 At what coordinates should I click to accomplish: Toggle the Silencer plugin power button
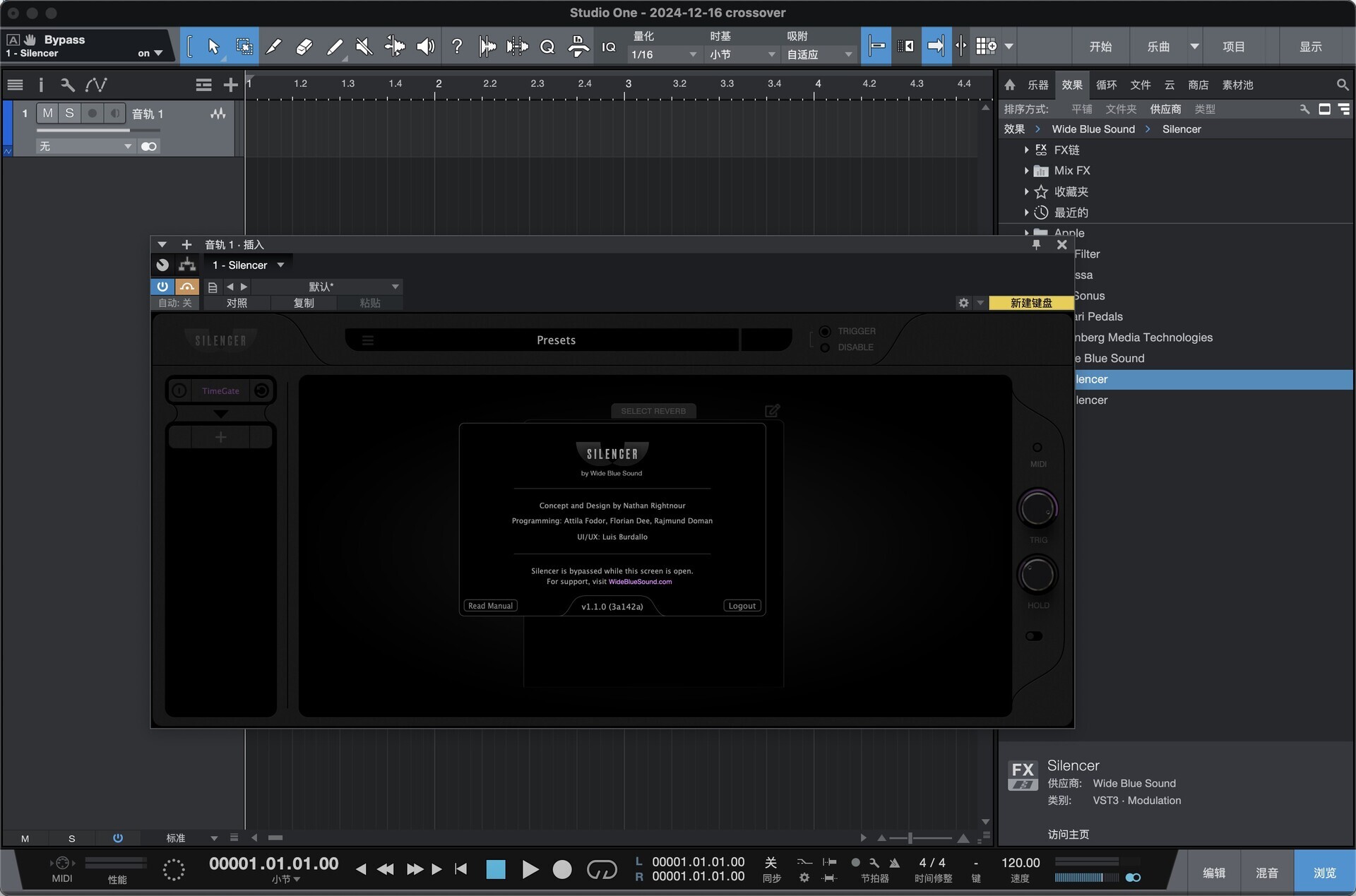coord(162,287)
